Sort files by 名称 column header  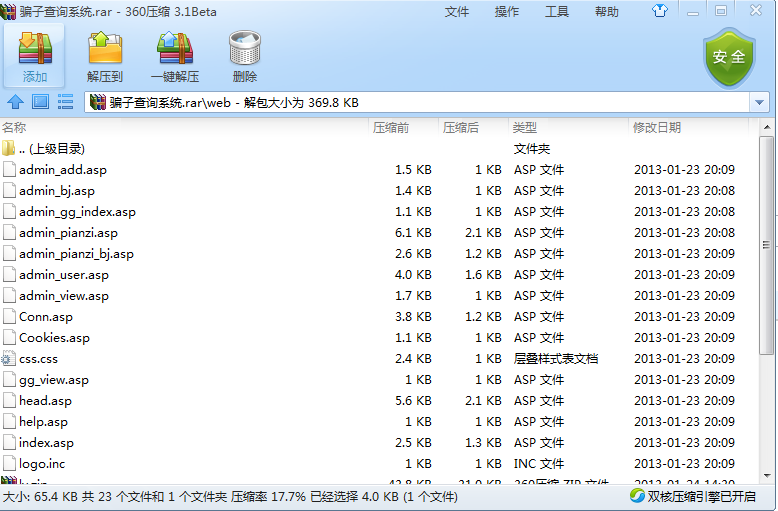[15, 128]
